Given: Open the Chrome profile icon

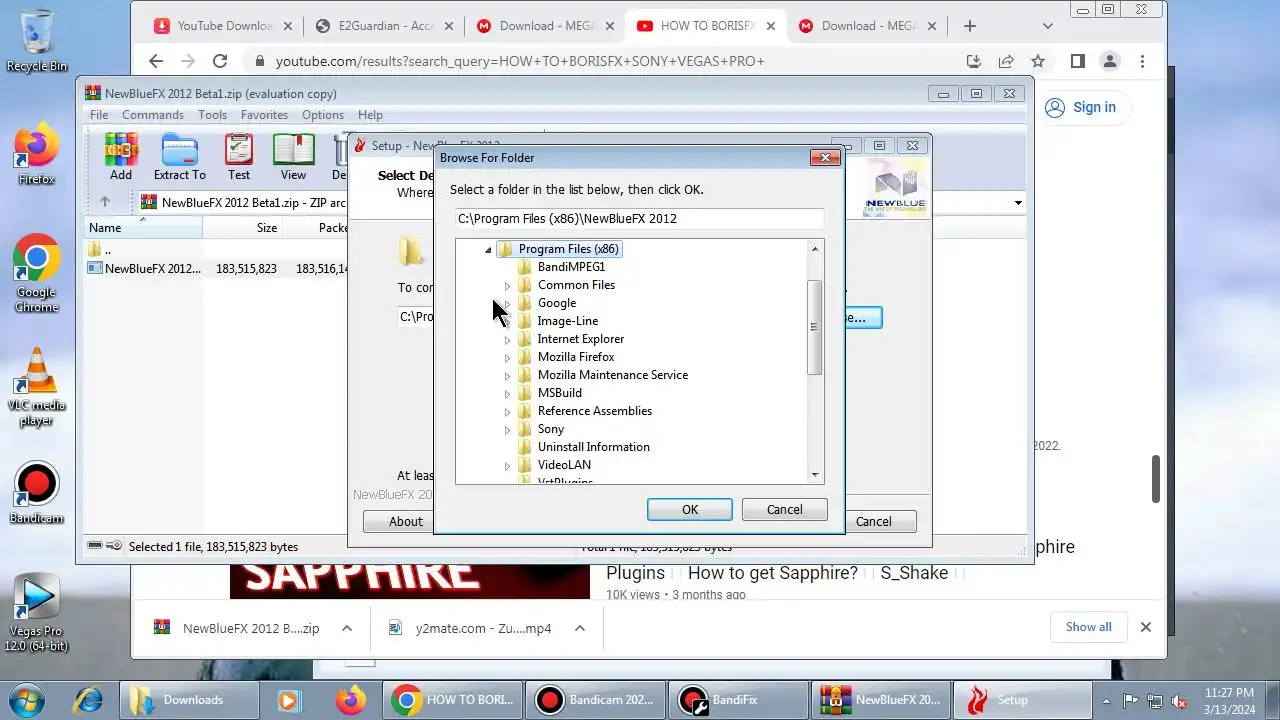Looking at the screenshot, I should [1110, 61].
